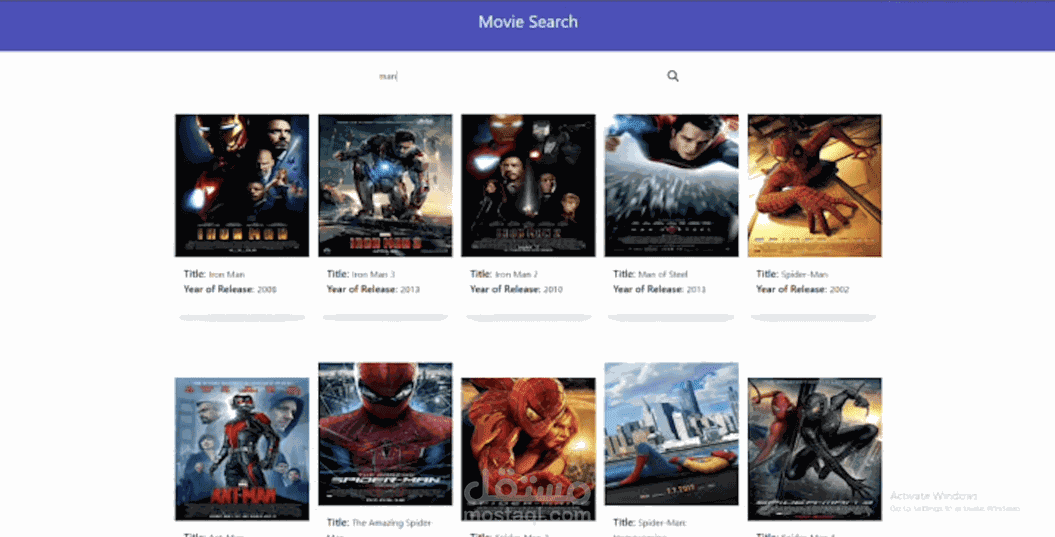Open the Iron Man 2 poster
This screenshot has width=1055, height=537.
(x=528, y=186)
